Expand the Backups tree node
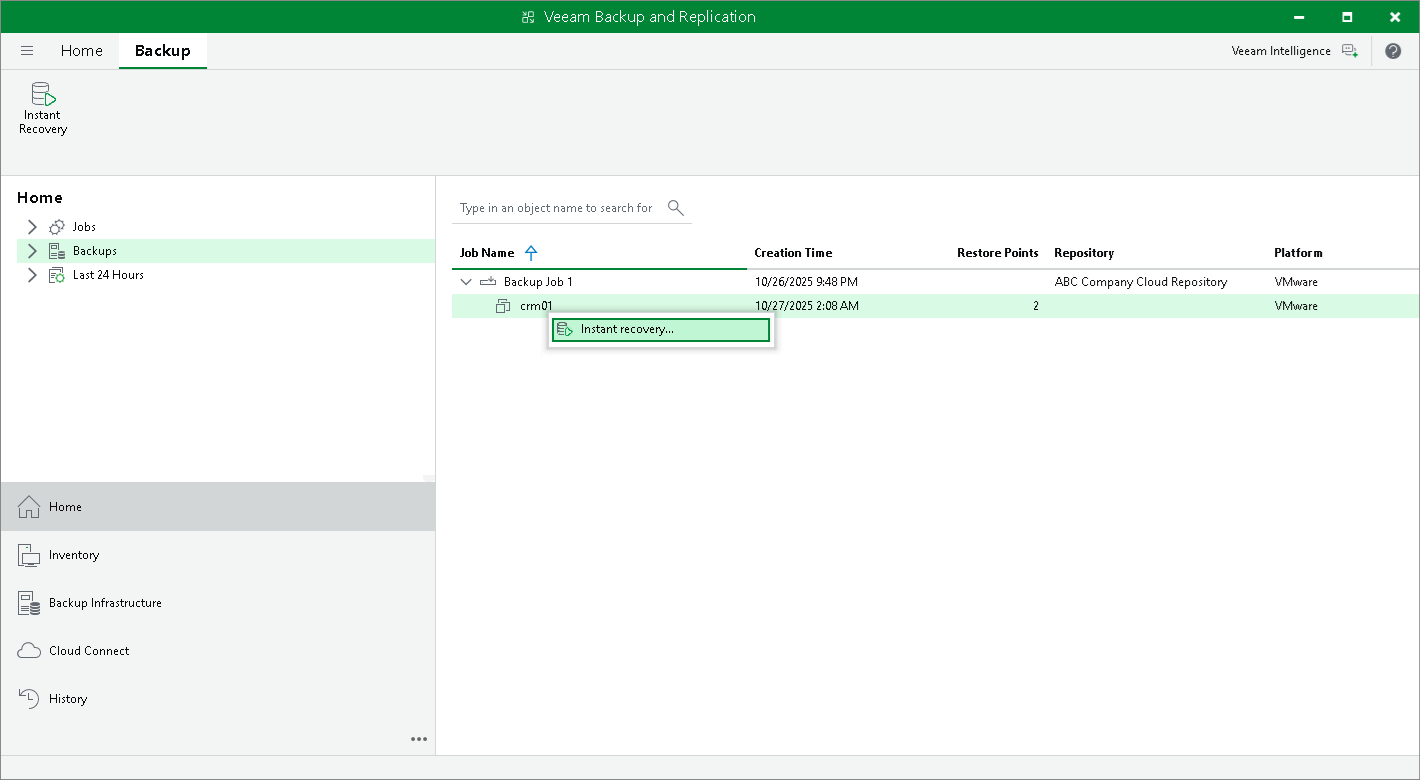This screenshot has height=780, width=1420. pyautogui.click(x=32, y=251)
